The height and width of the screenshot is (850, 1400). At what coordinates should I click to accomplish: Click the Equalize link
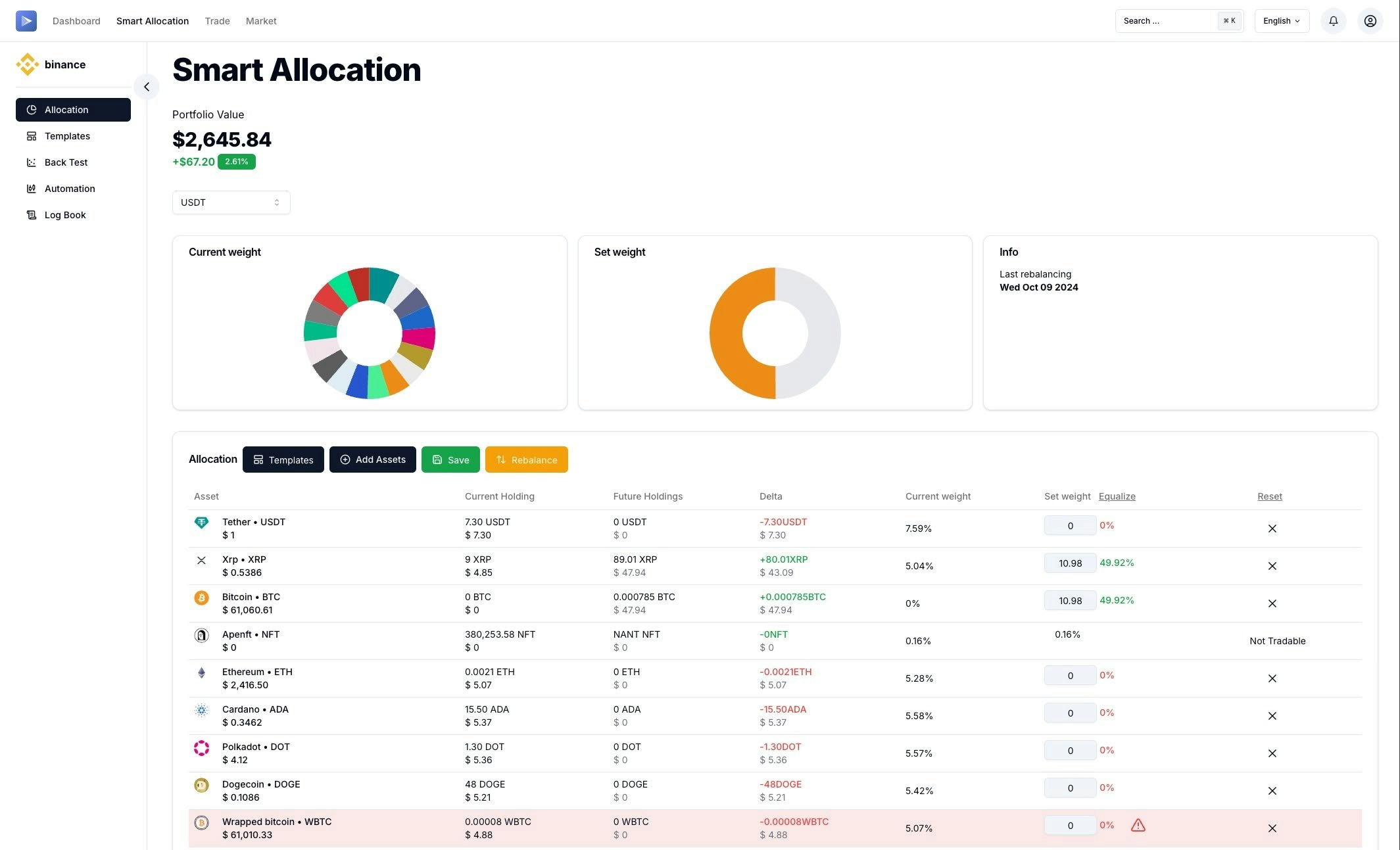click(x=1117, y=496)
